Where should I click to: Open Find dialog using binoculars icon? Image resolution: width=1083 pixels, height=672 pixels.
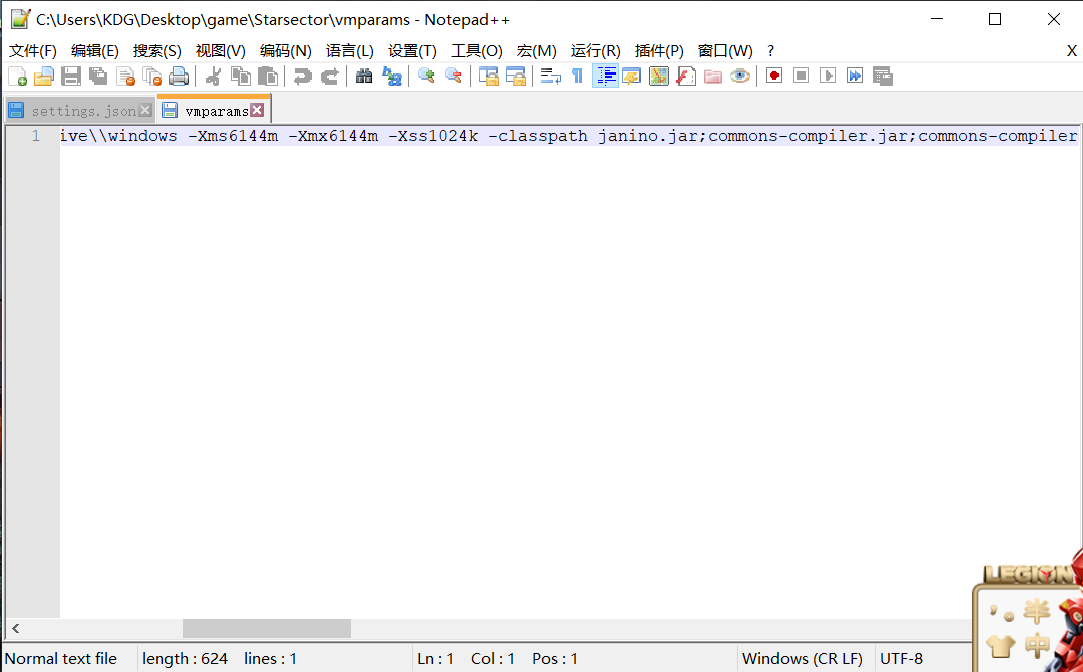364,76
